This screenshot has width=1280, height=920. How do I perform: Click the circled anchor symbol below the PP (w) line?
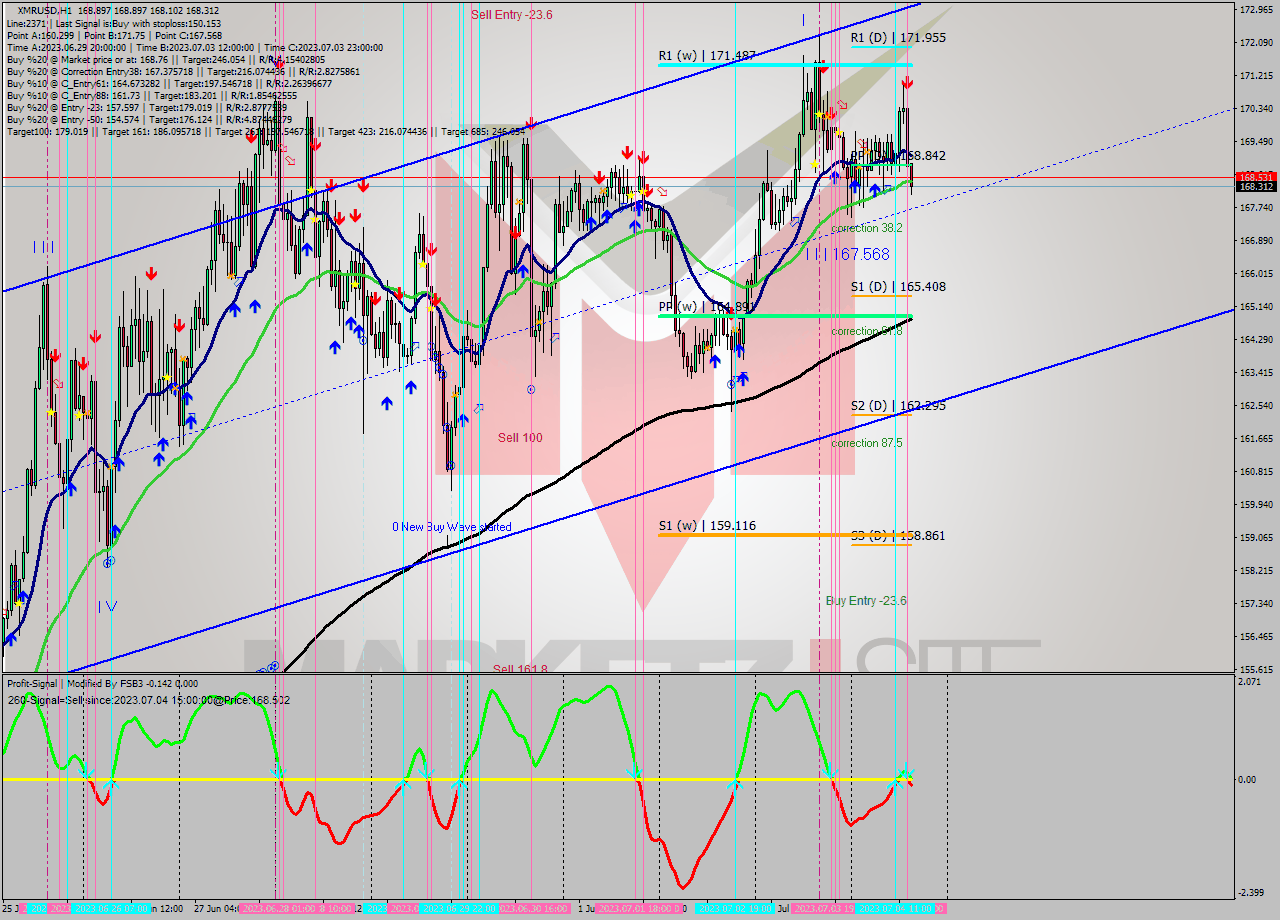tap(731, 383)
